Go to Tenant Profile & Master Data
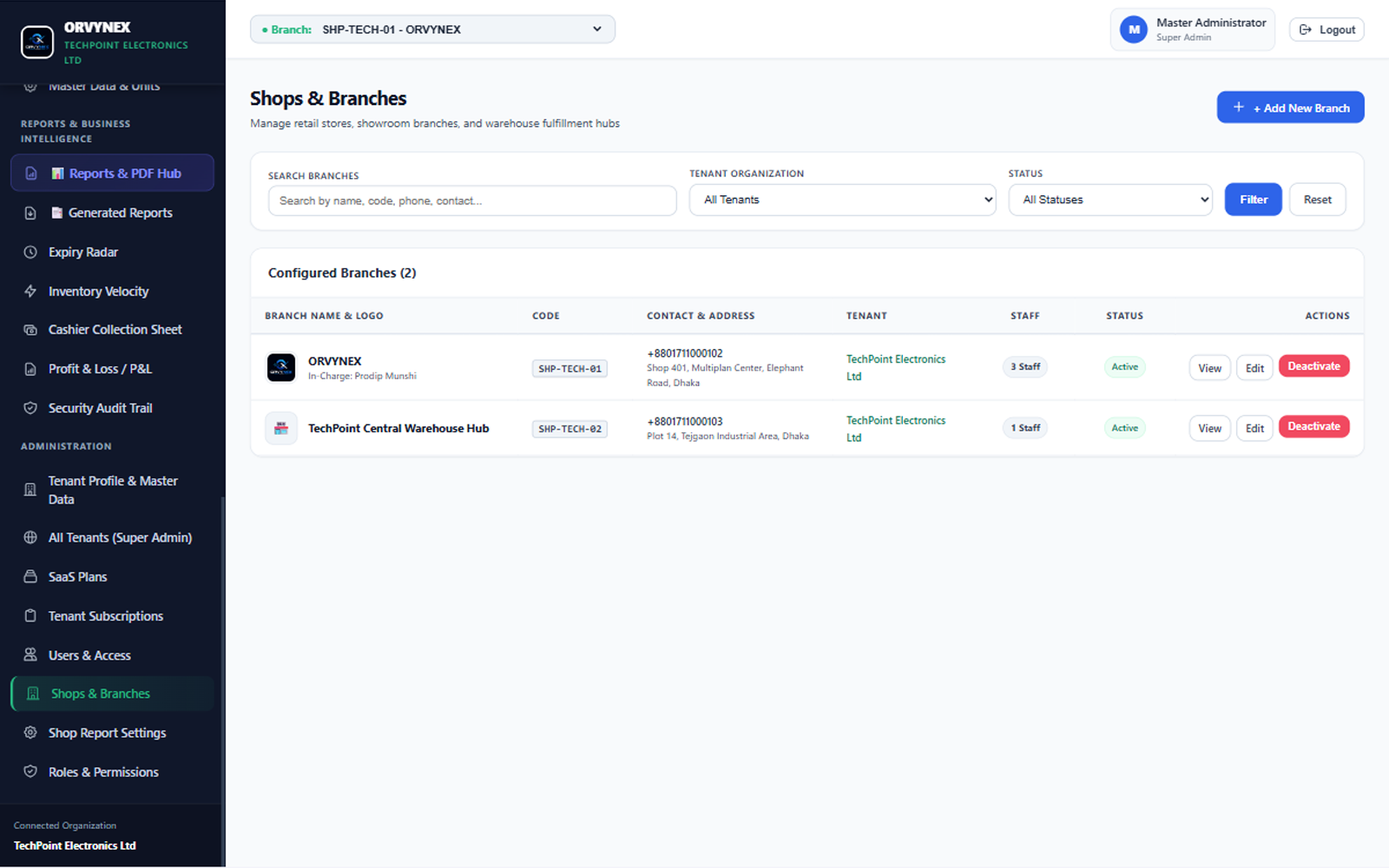1389x868 pixels. click(112, 490)
